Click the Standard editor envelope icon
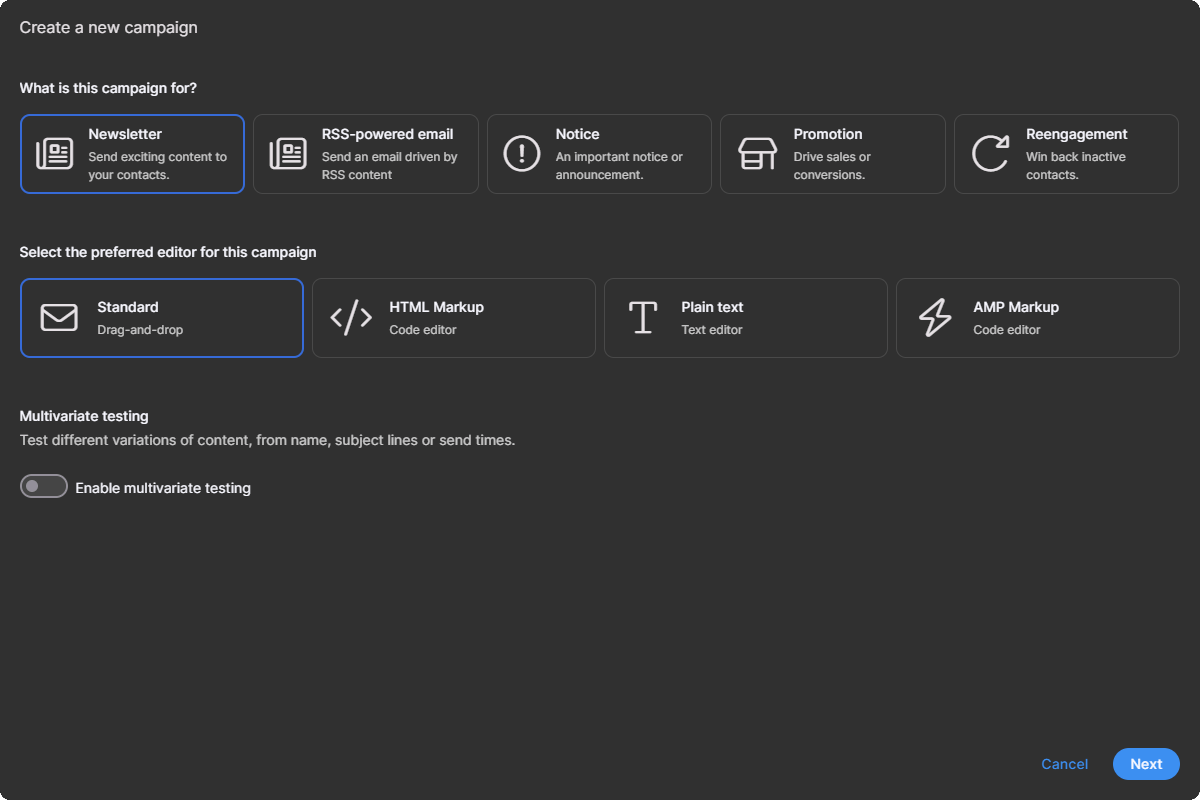 coord(59,317)
